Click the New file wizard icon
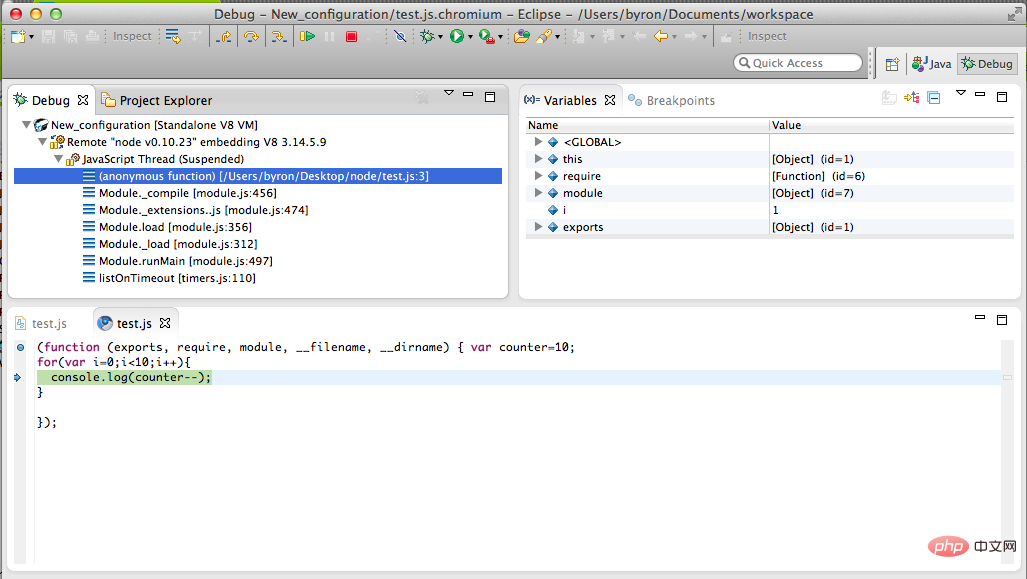 click(x=18, y=36)
